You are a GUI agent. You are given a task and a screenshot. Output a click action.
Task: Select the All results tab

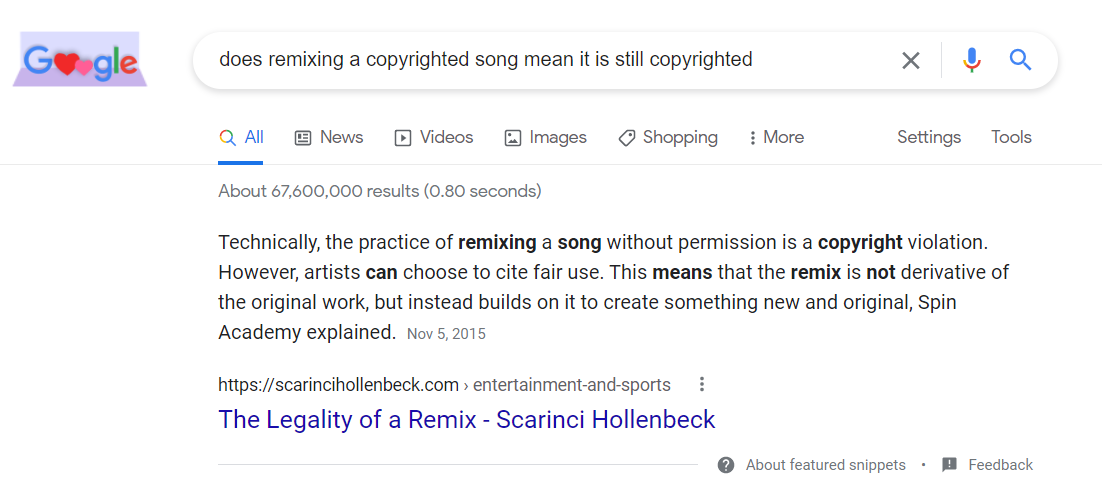pos(241,138)
